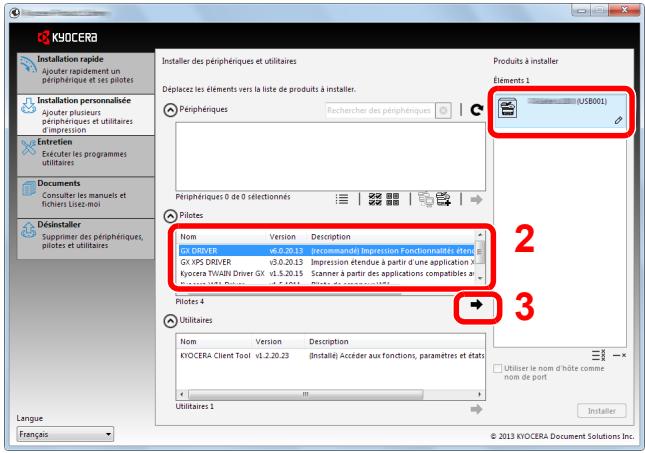Select GX DRIVER row

pyautogui.click(x=327, y=251)
